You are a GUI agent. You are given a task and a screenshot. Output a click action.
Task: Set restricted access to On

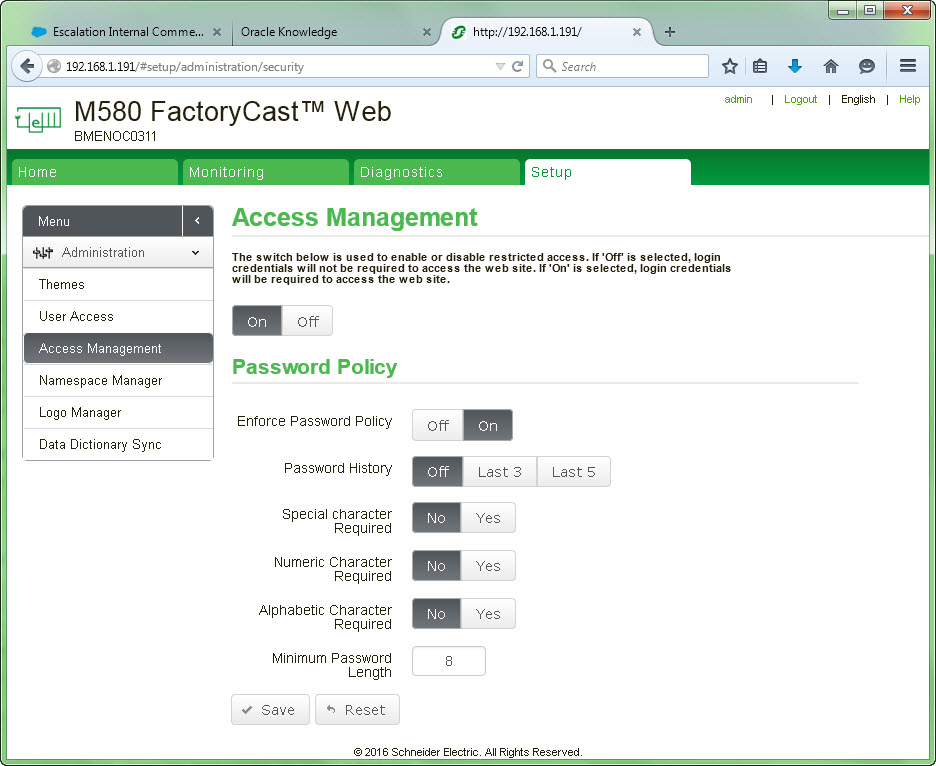[257, 321]
